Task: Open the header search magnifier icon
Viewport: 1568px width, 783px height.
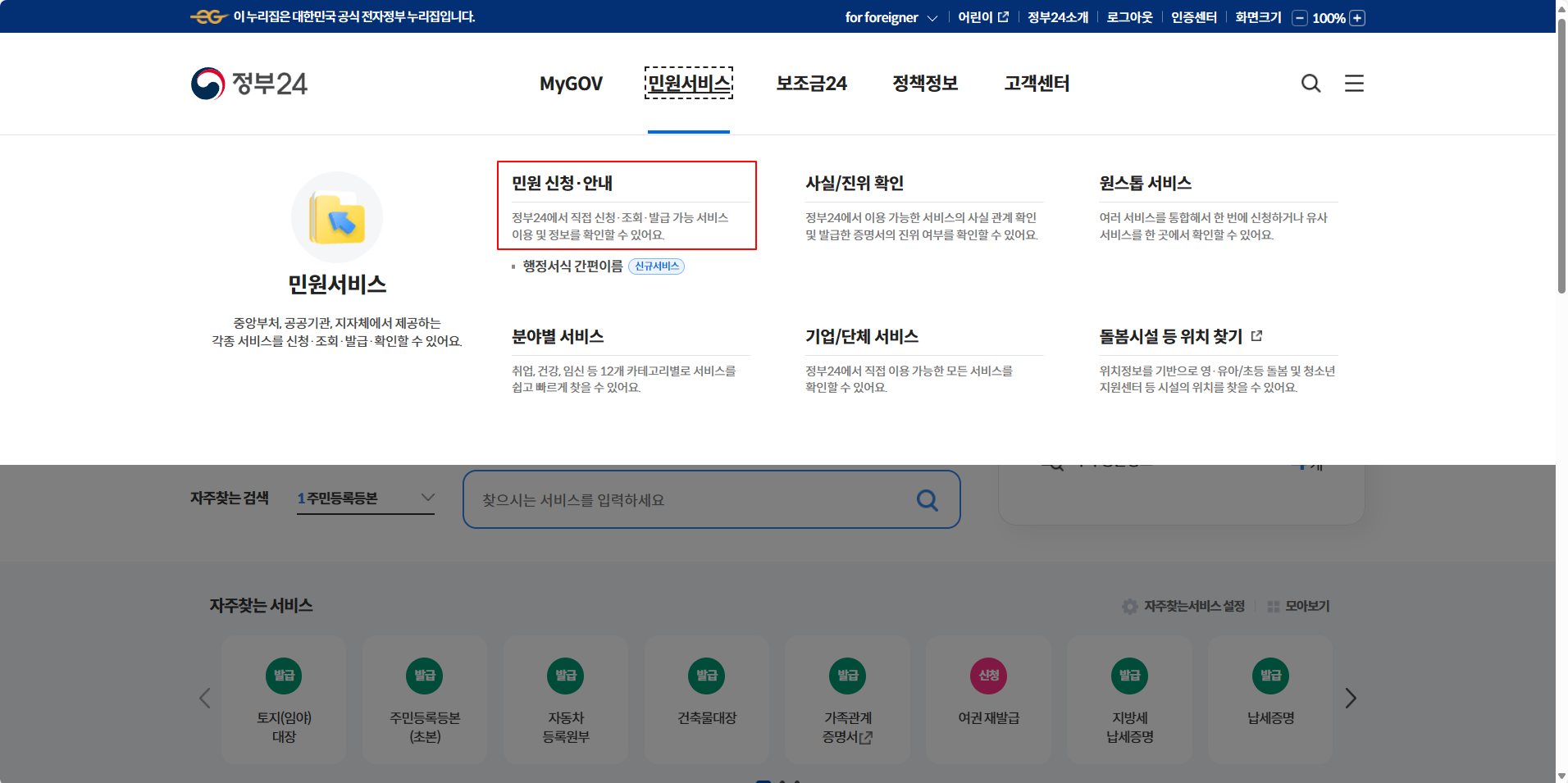Action: [1310, 84]
